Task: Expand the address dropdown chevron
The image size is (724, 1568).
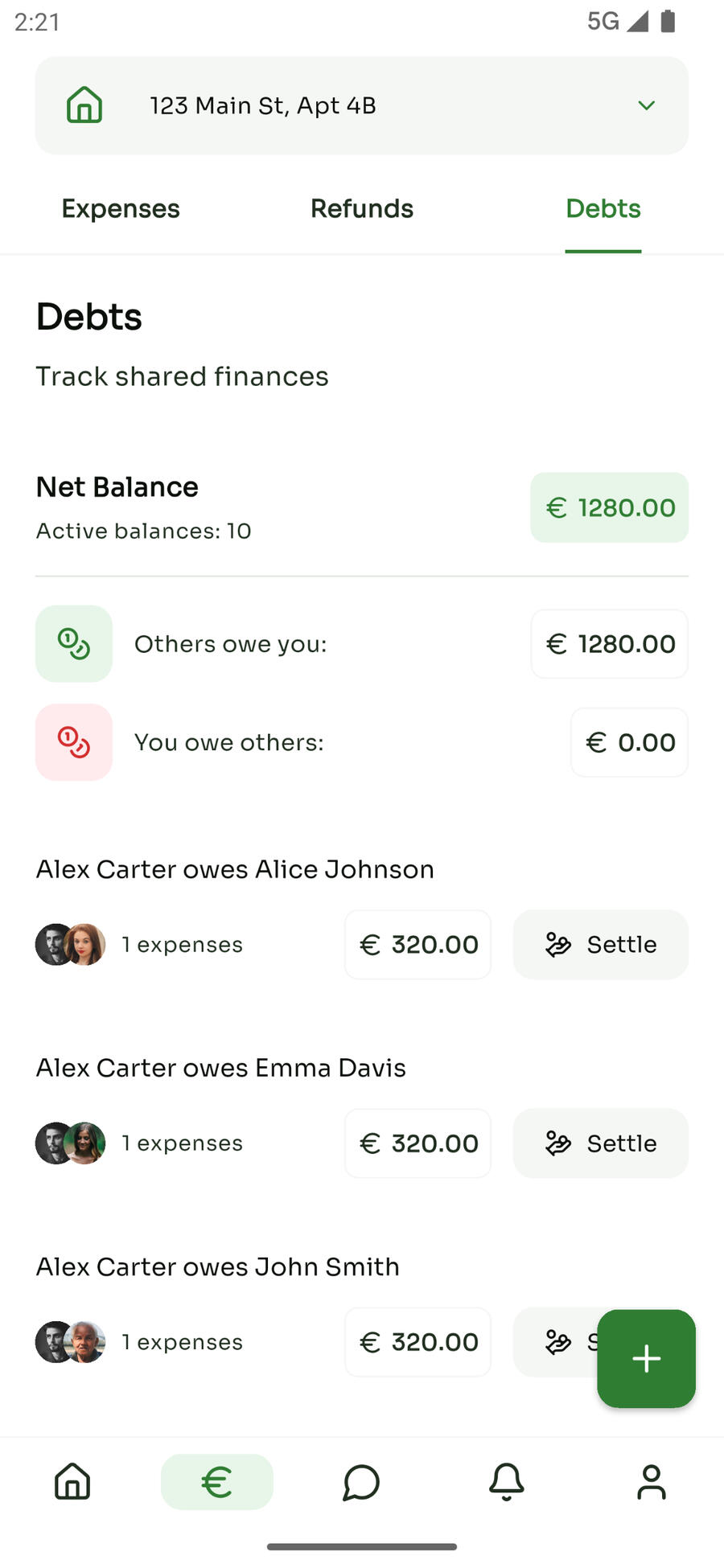Action: pyautogui.click(x=646, y=105)
